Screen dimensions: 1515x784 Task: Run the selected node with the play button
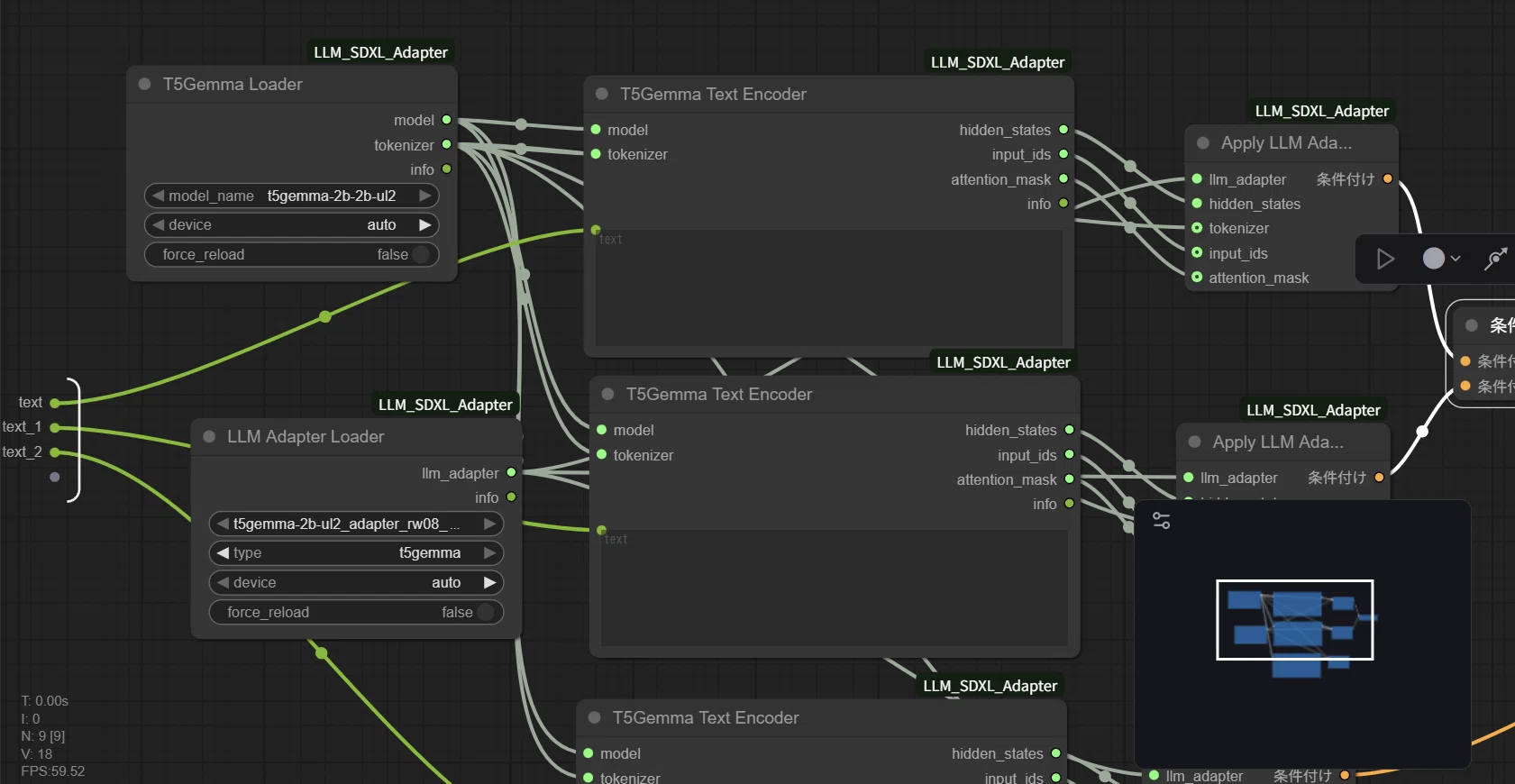(x=1385, y=260)
